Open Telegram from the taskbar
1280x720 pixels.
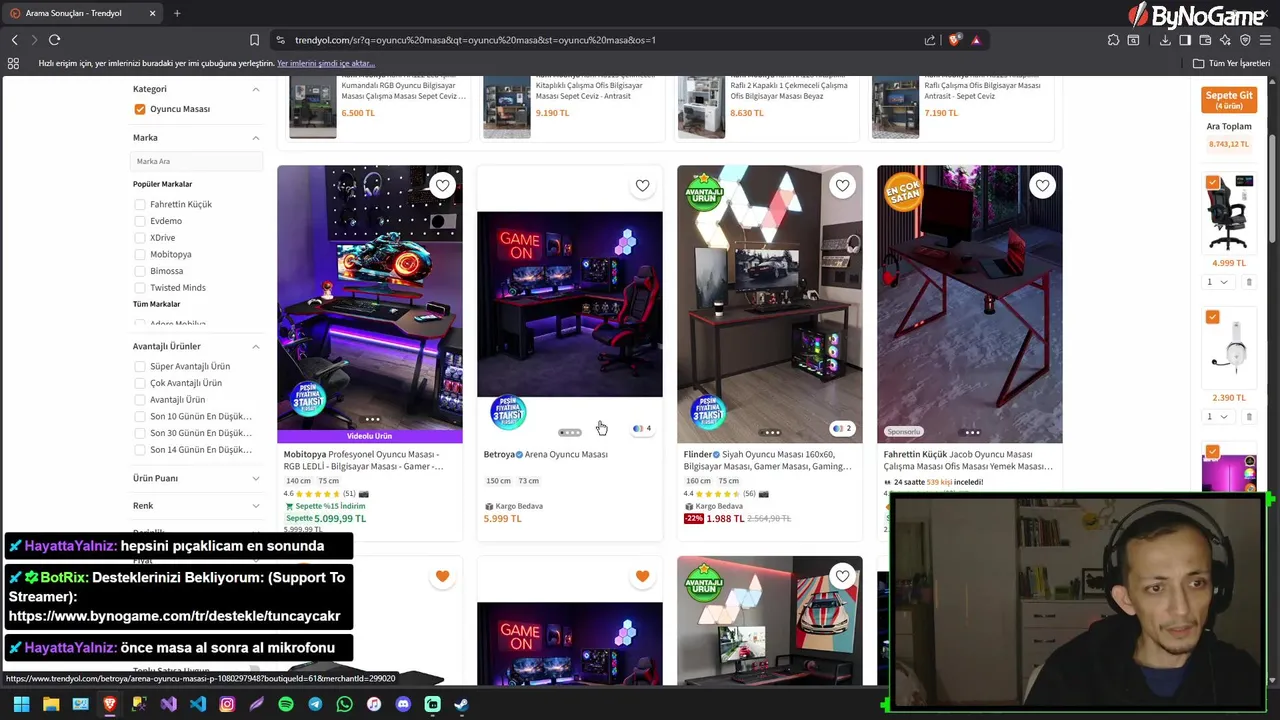[315, 704]
